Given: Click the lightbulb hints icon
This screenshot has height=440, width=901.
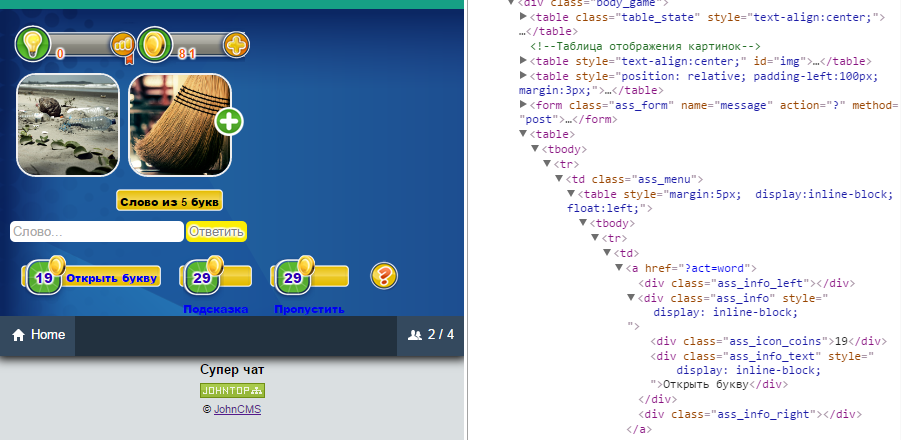Looking at the screenshot, I should pyautogui.click(x=32, y=44).
